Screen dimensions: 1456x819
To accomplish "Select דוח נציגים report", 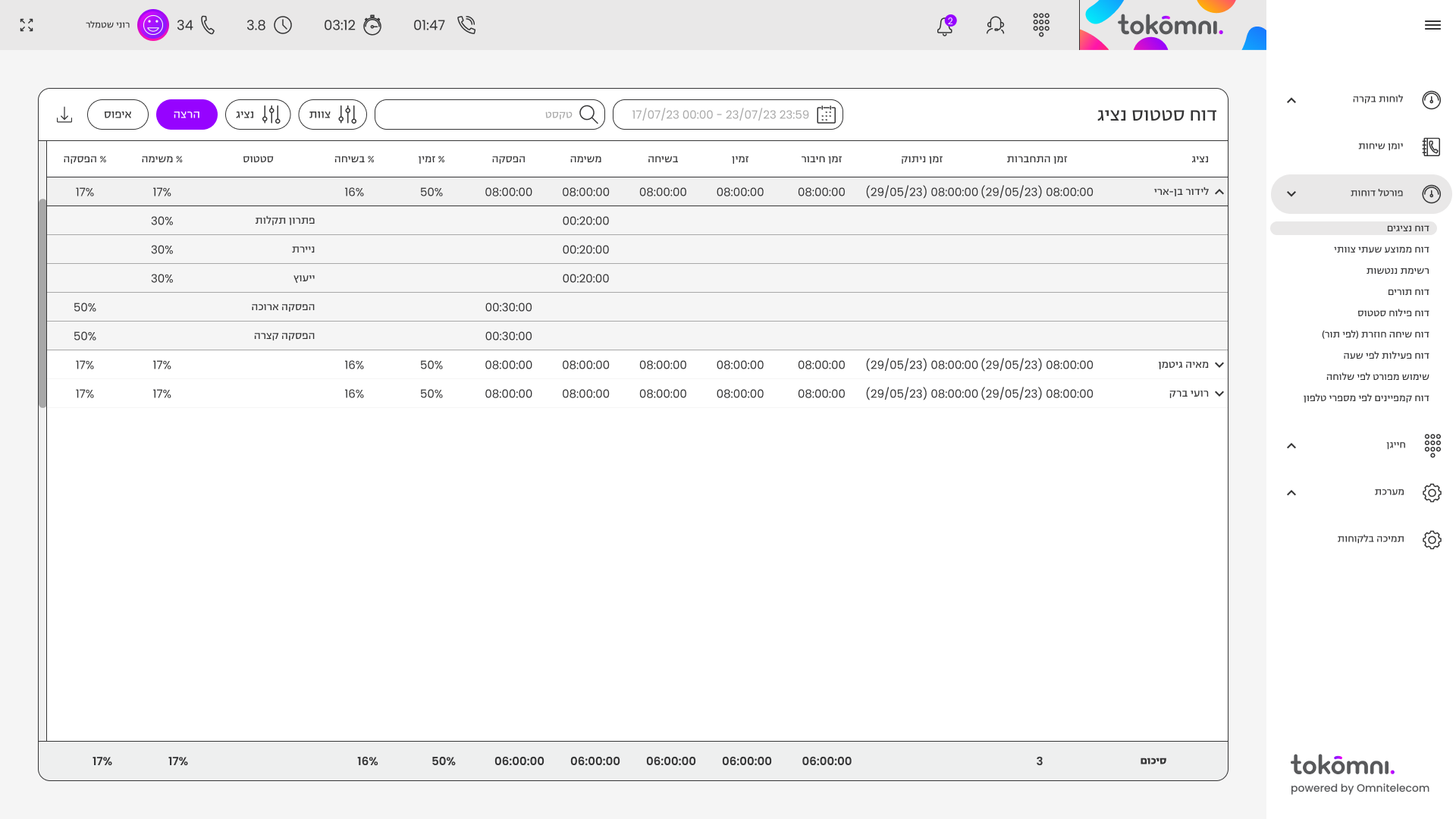I will pyautogui.click(x=1354, y=228).
